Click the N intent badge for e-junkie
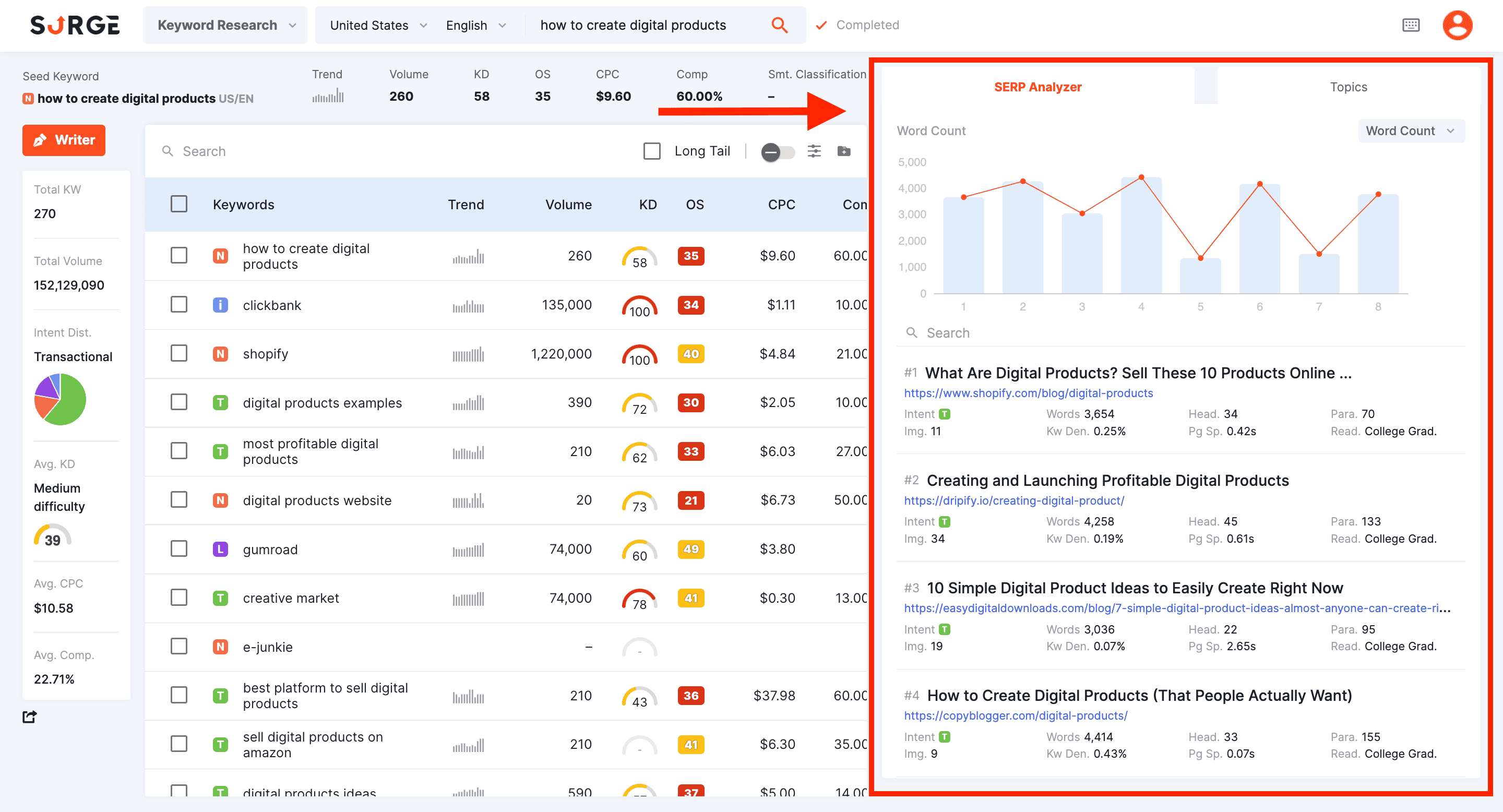 coord(220,647)
